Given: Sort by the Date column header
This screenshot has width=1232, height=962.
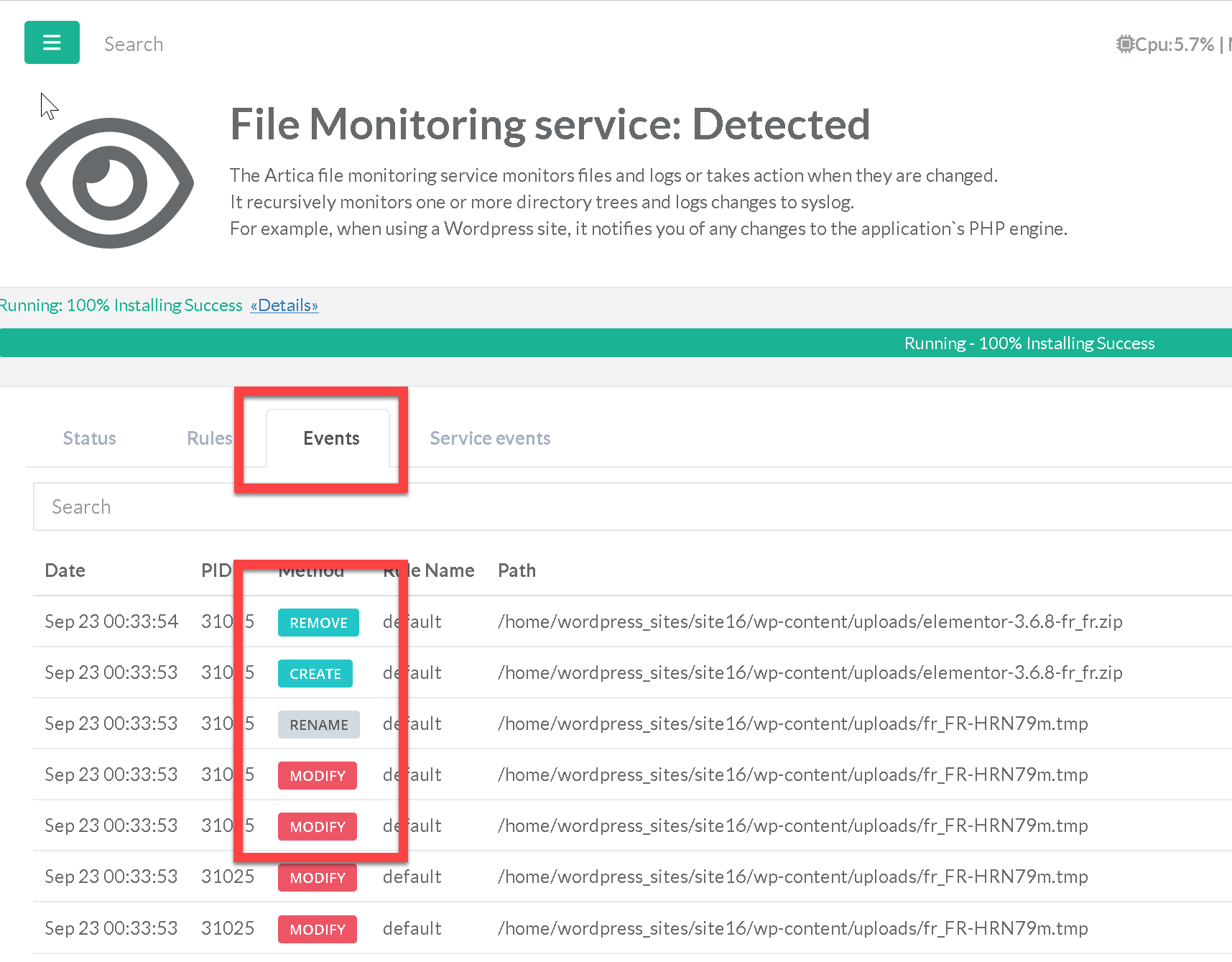Looking at the screenshot, I should (65, 570).
